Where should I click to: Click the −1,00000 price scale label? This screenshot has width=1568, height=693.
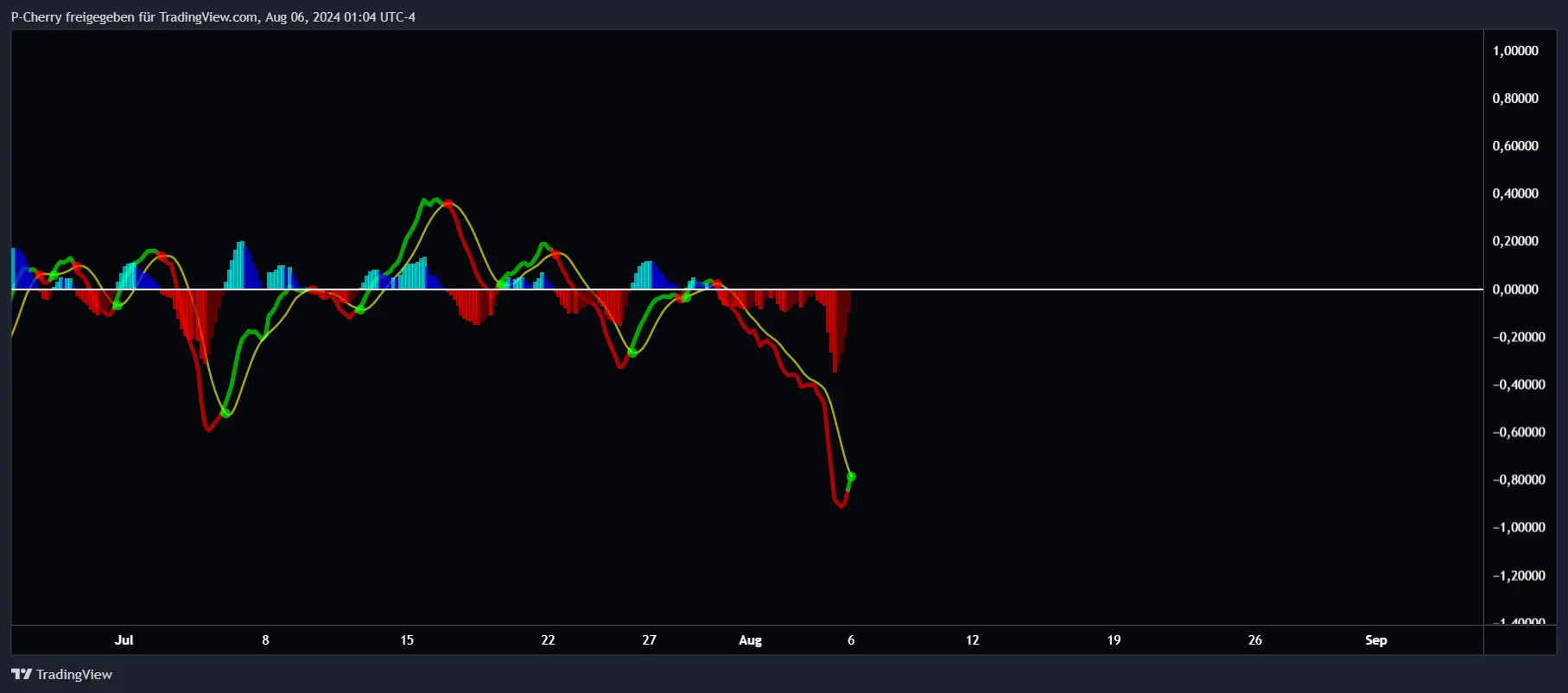1519,527
